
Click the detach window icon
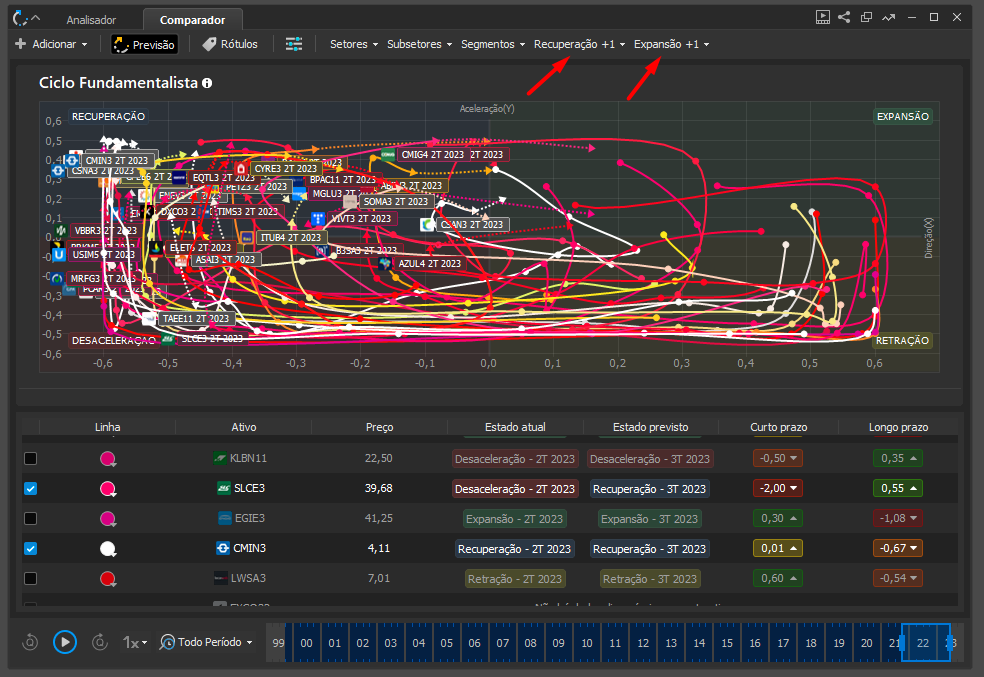click(866, 18)
